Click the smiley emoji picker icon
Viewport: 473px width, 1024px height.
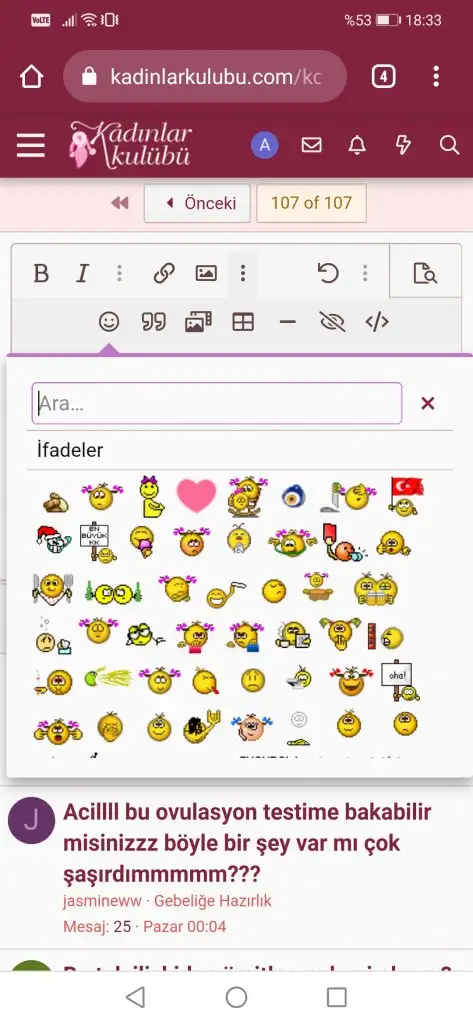click(x=109, y=321)
